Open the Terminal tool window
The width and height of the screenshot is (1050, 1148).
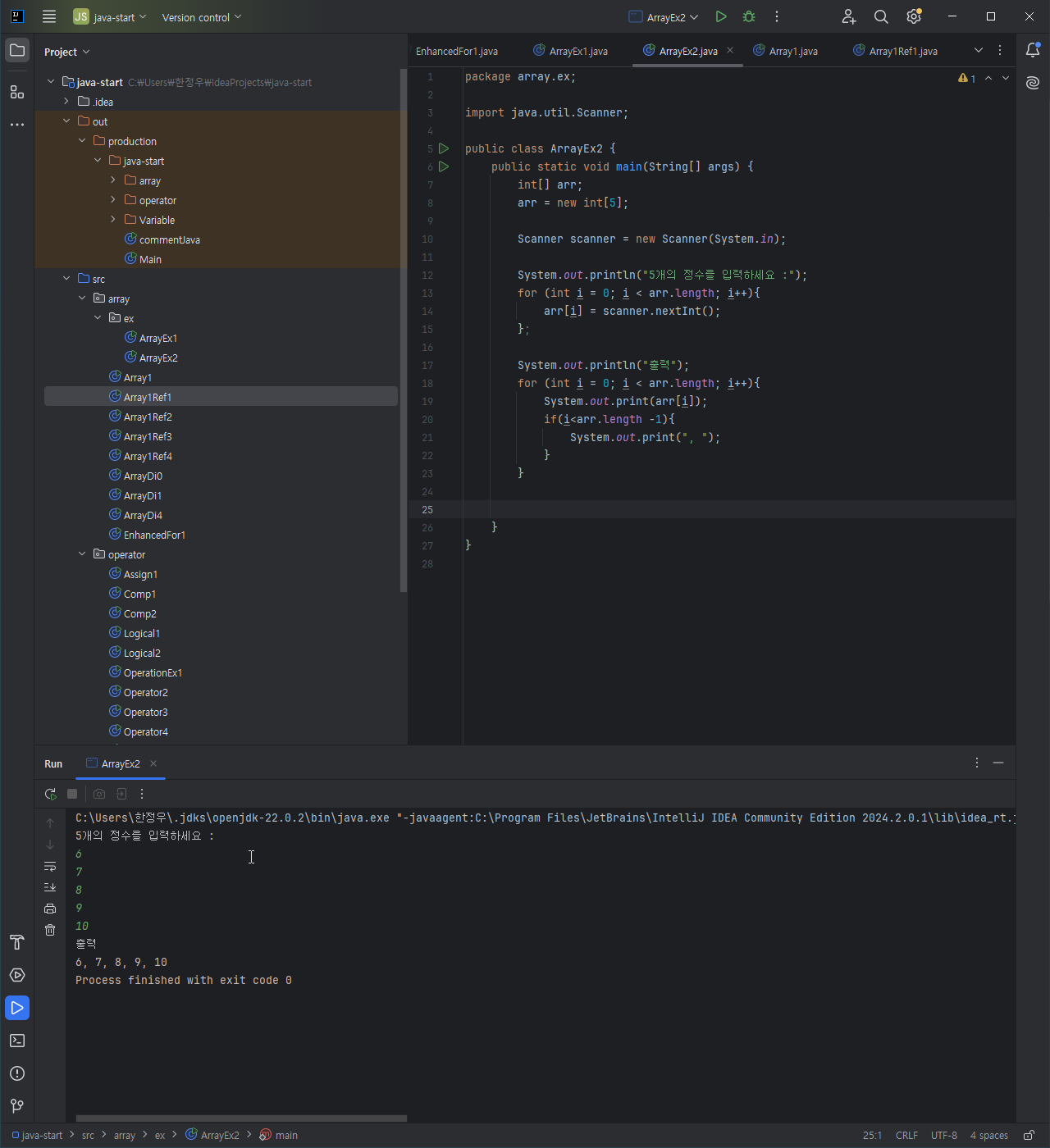[x=17, y=1041]
